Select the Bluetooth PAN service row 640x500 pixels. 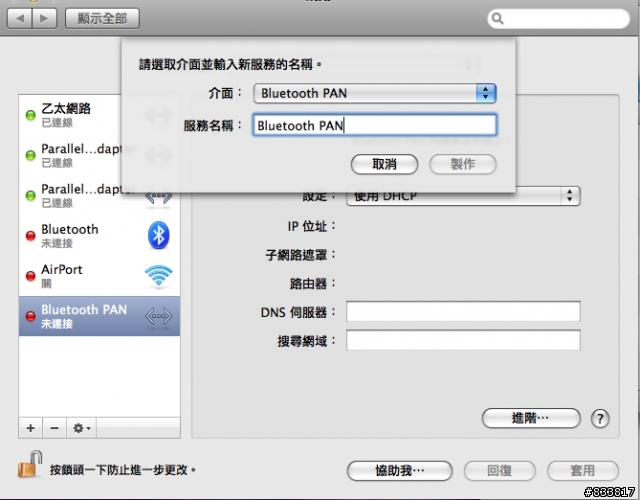(99, 316)
